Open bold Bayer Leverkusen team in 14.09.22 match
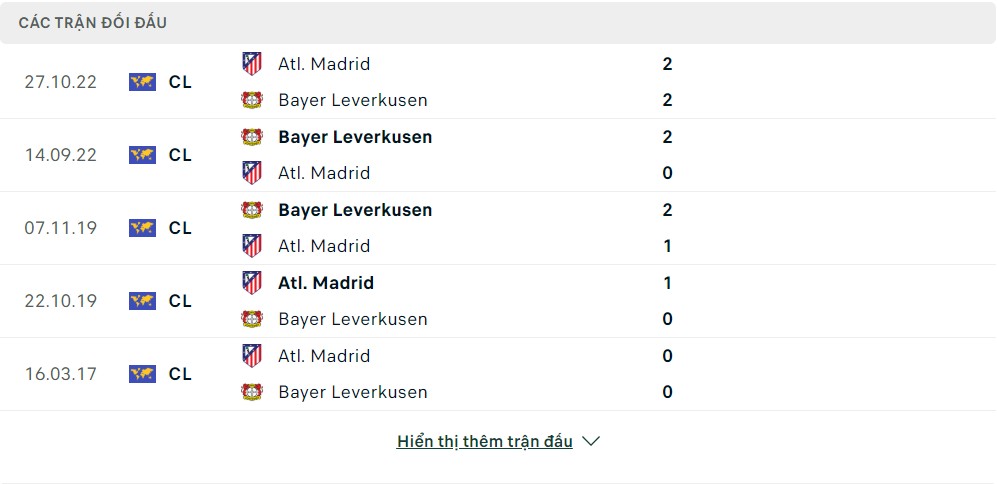This screenshot has height=484, width=997. point(355,137)
